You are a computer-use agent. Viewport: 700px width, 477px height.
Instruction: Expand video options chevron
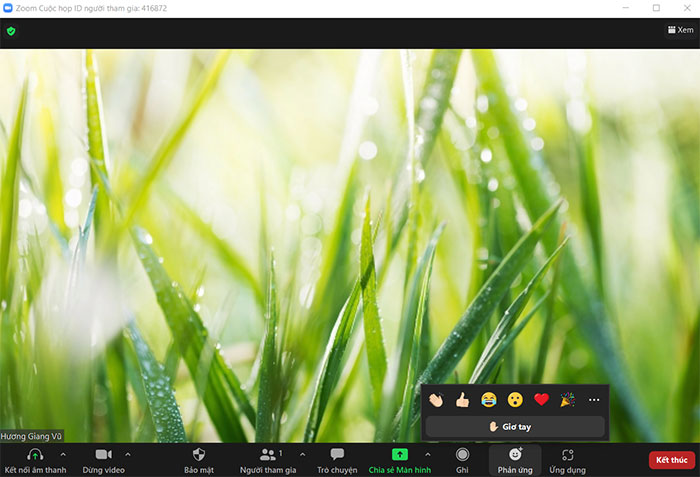[x=127, y=454]
